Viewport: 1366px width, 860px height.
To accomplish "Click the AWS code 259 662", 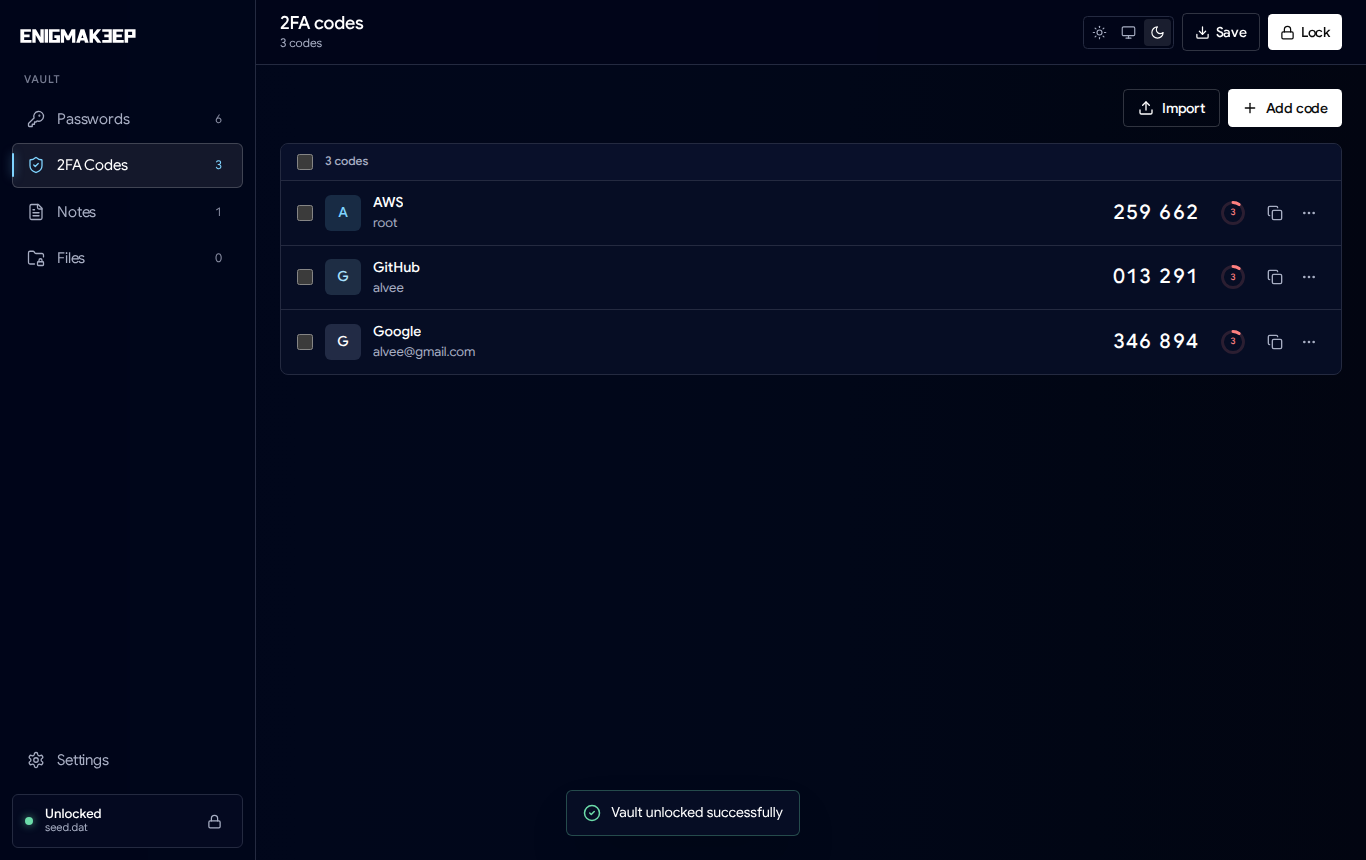I will (x=1156, y=212).
